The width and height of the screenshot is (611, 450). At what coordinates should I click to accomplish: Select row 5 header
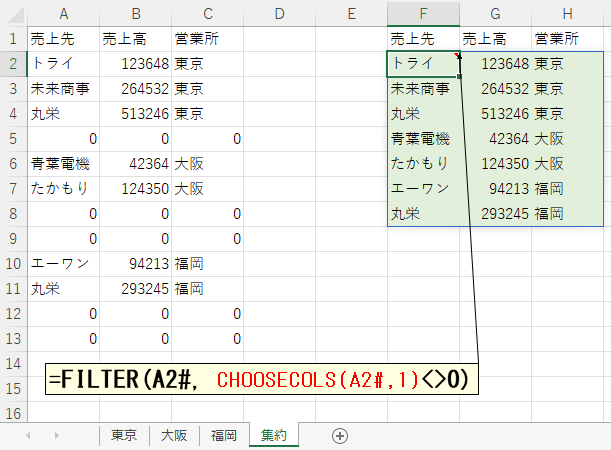(x=13, y=139)
